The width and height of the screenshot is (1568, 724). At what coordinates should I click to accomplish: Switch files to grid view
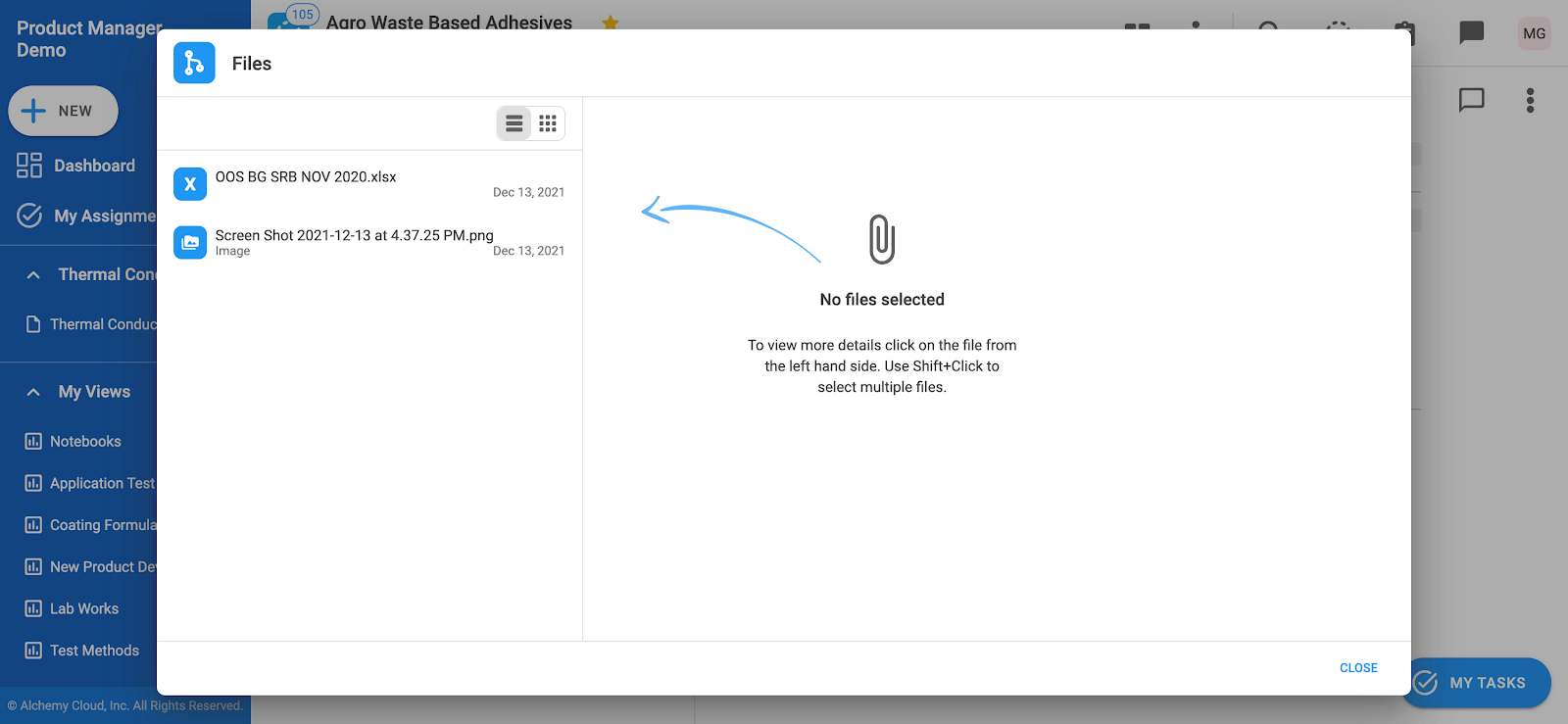coord(548,123)
